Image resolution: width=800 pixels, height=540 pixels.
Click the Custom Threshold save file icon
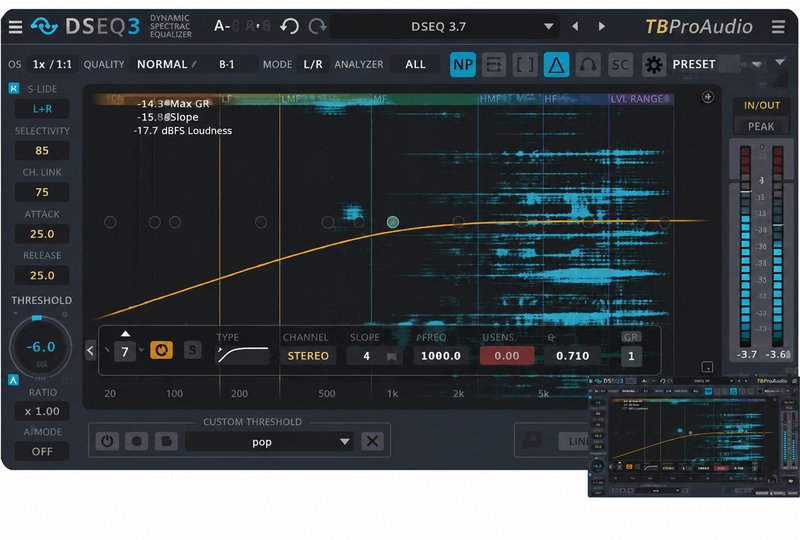[x=166, y=441]
